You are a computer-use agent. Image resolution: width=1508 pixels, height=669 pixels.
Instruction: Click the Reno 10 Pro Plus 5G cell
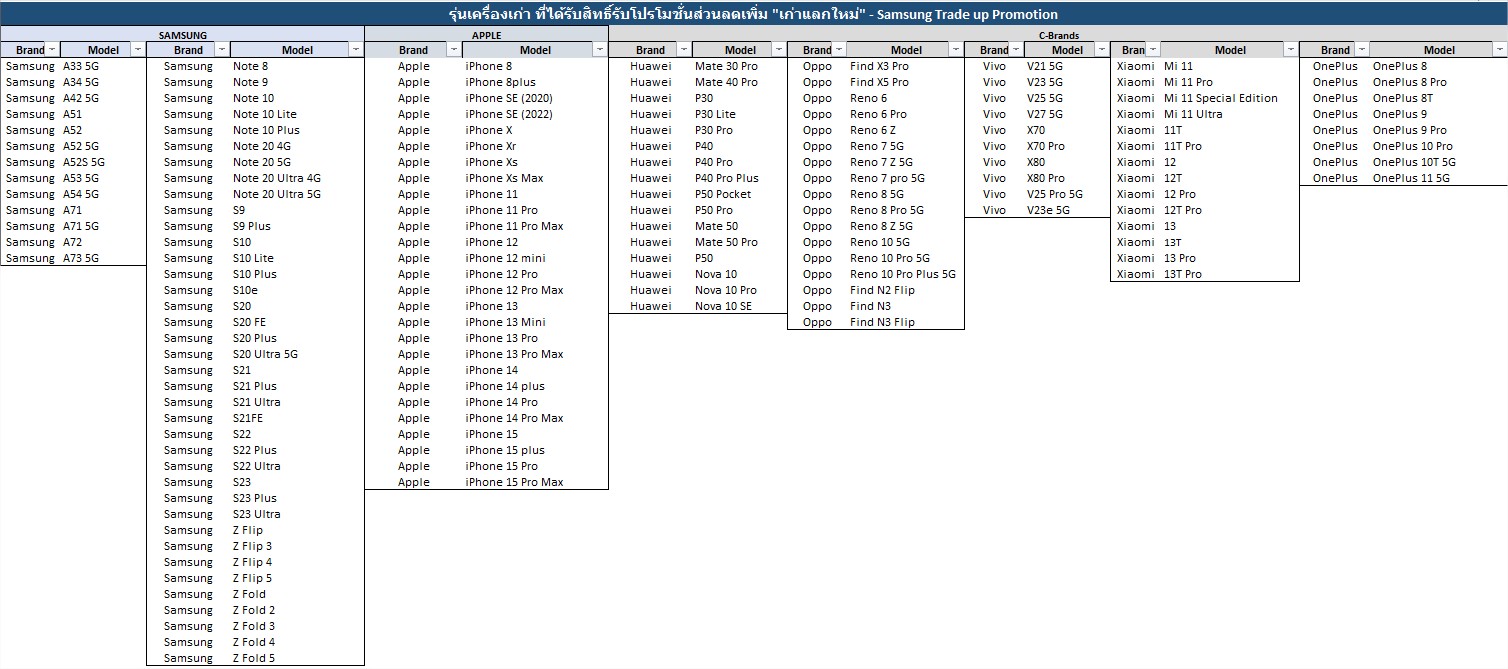point(906,274)
